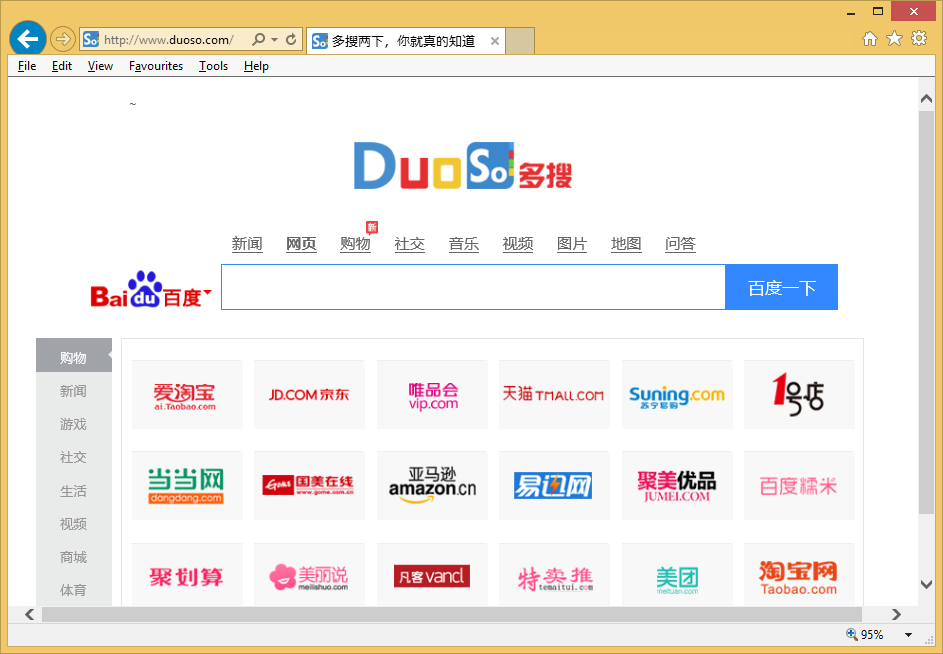The image size is (943, 654).
Task: Click the address bar search magnifier icon
Action: pyautogui.click(x=259, y=40)
